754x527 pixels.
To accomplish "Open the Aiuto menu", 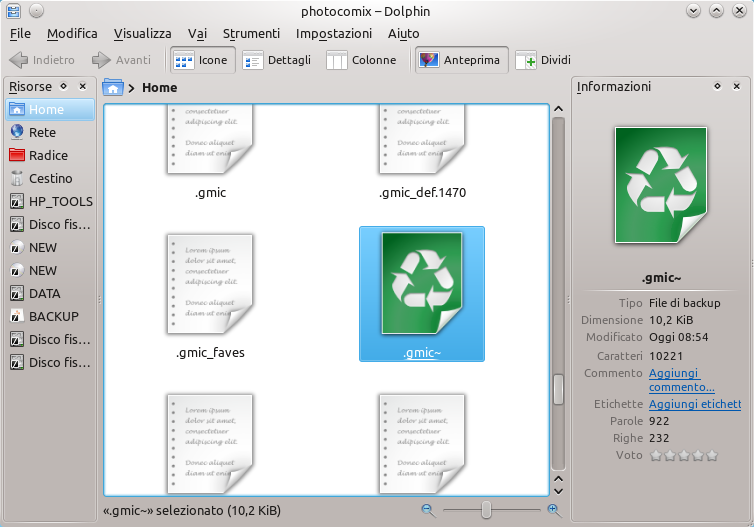I will (x=403, y=34).
